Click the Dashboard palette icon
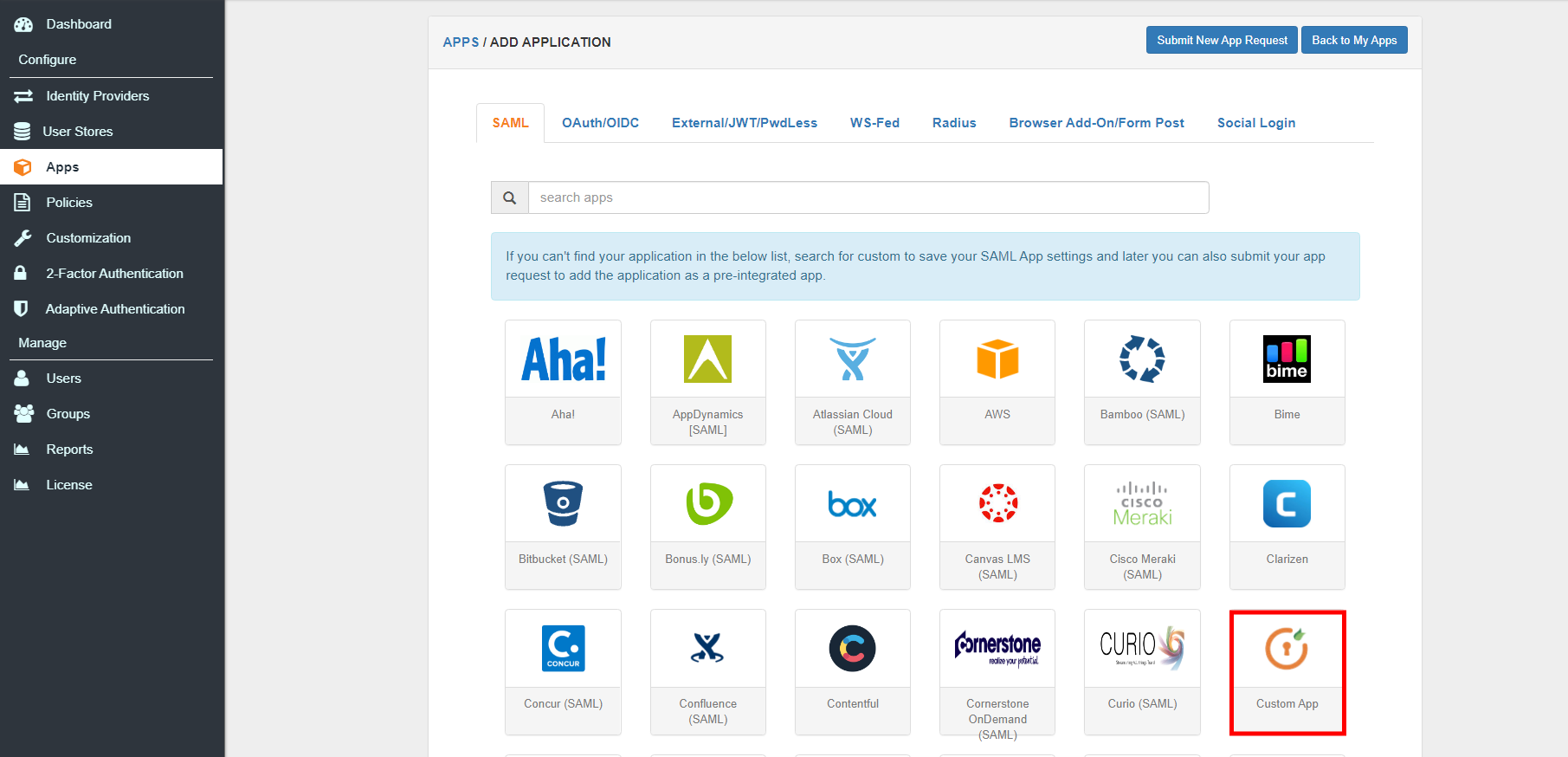The image size is (1568, 757). (x=23, y=24)
